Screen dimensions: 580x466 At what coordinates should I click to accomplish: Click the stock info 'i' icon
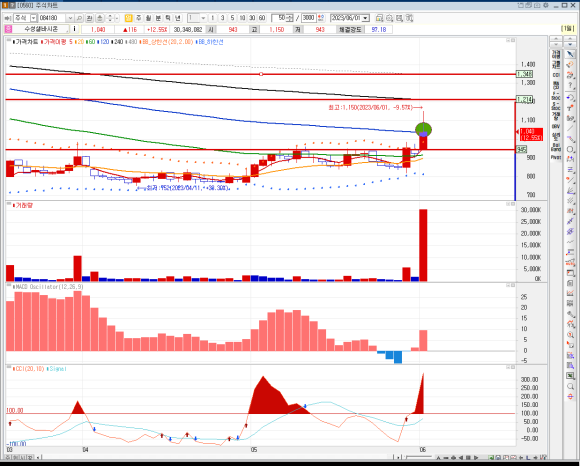click(x=74, y=29)
